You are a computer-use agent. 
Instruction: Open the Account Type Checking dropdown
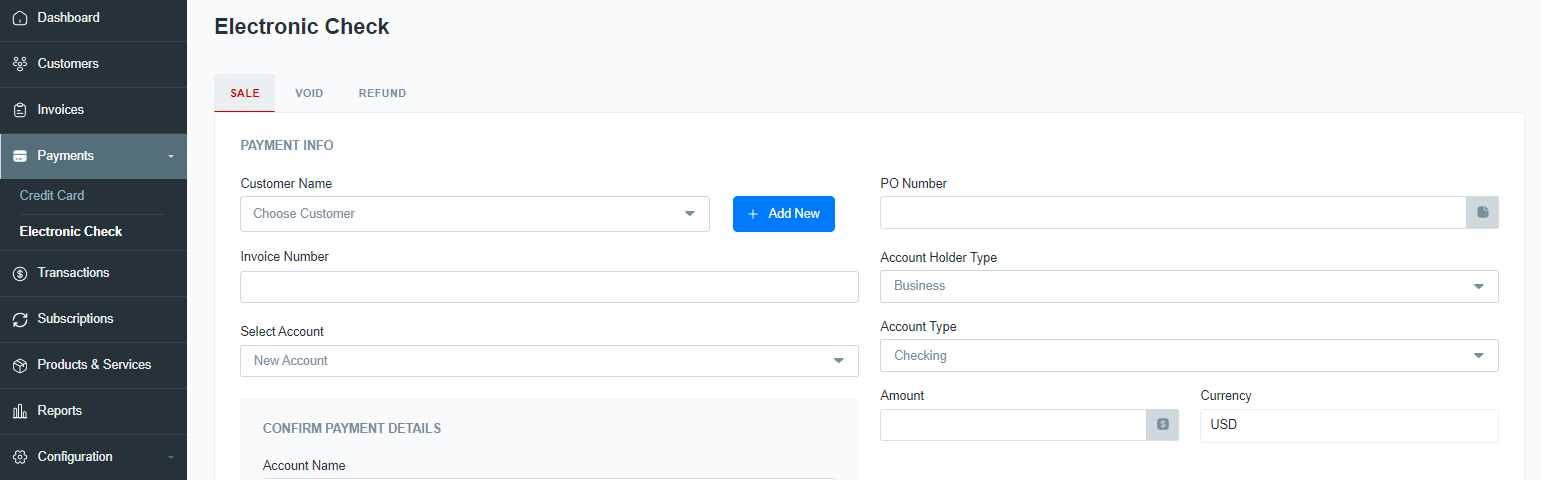click(1189, 356)
